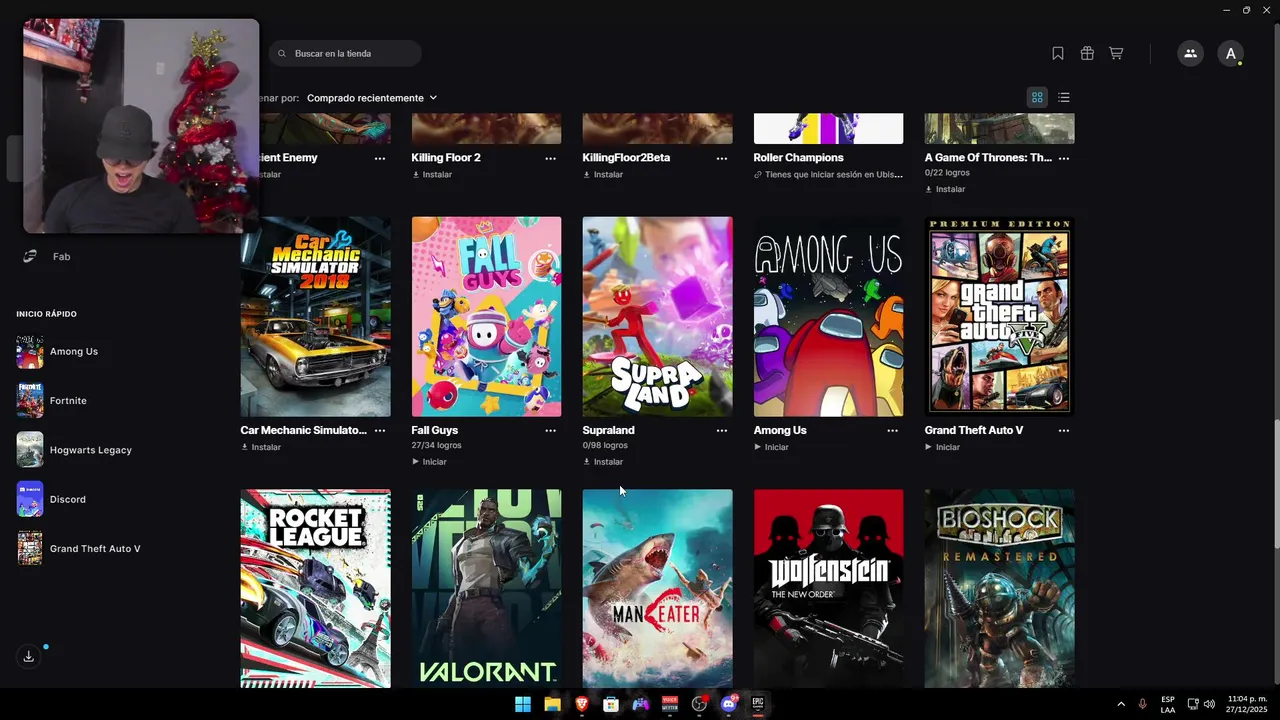Switch library to list view
The image size is (1280, 720).
point(1064,97)
